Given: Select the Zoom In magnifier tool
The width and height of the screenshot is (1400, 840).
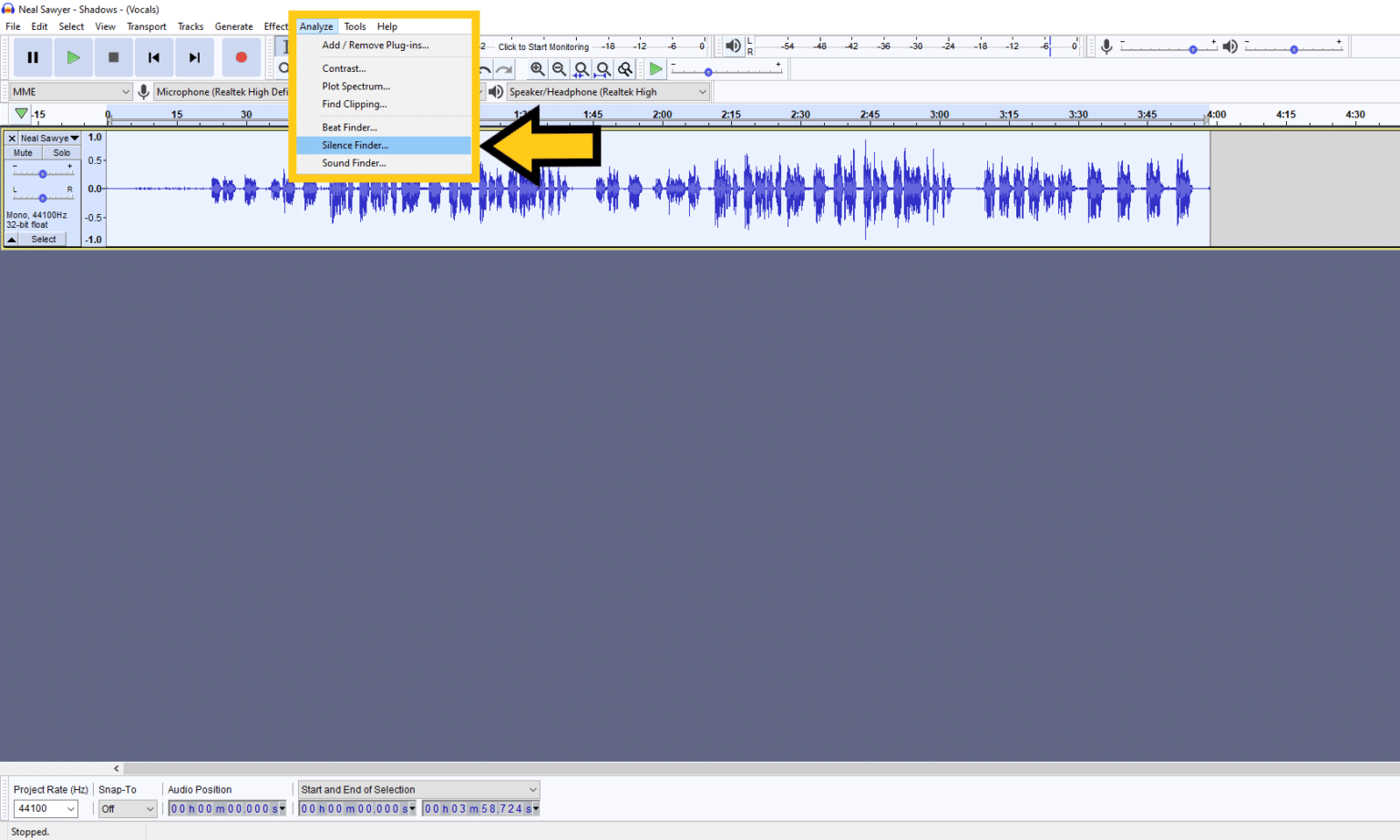Looking at the screenshot, I should 538,68.
